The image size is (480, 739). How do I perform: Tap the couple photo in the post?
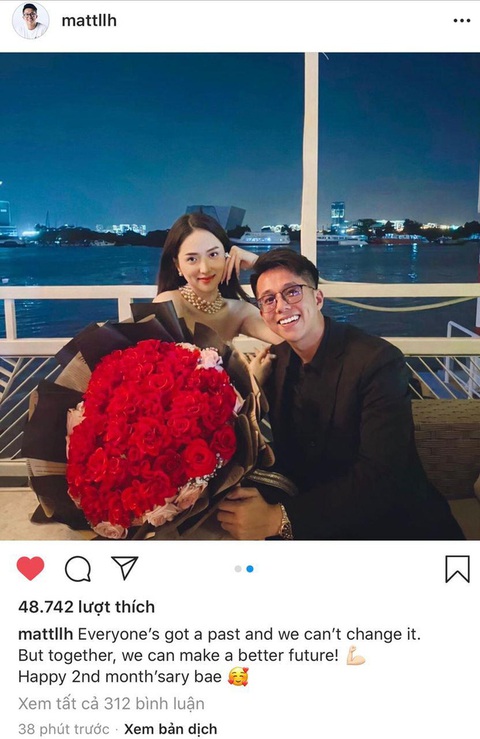(240, 296)
